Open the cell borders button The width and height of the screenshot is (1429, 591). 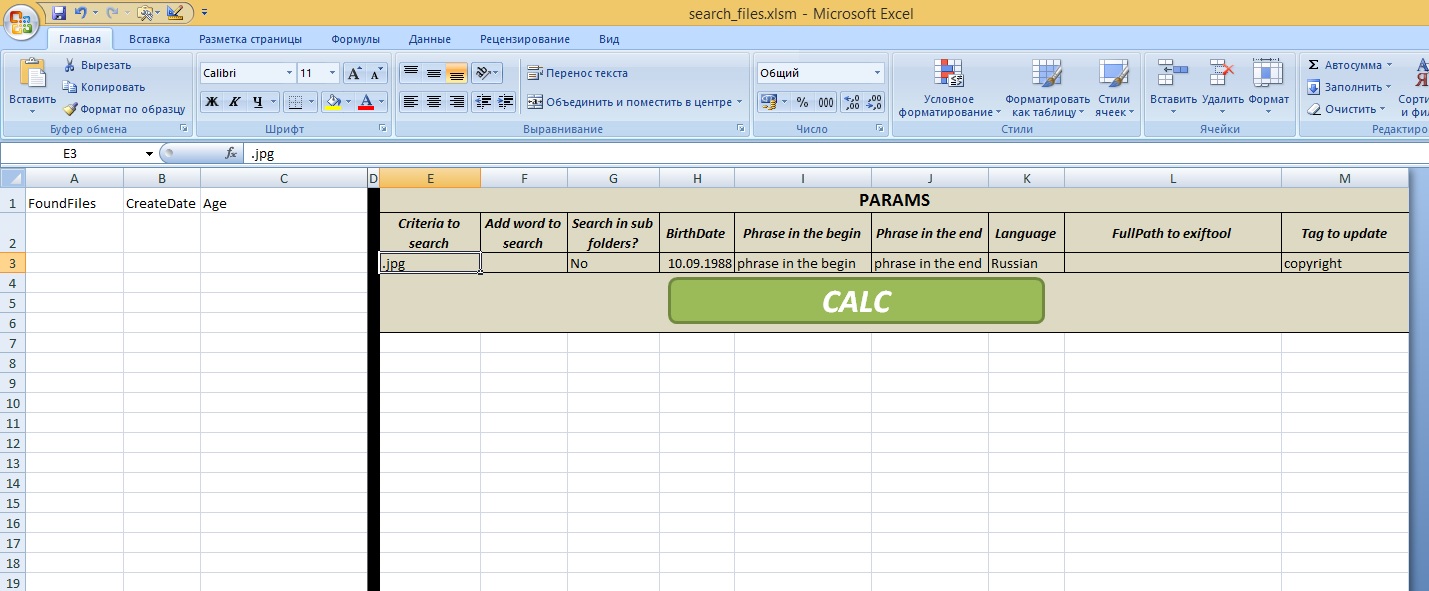click(x=294, y=101)
